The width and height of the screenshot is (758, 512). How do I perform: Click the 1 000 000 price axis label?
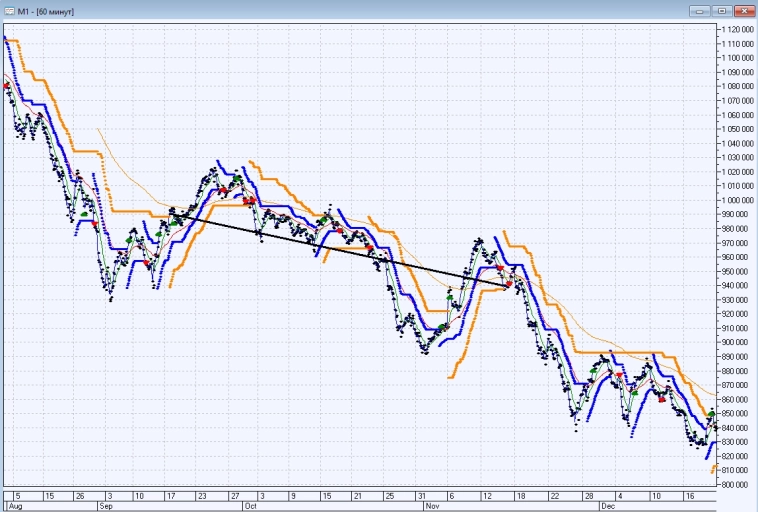point(736,200)
